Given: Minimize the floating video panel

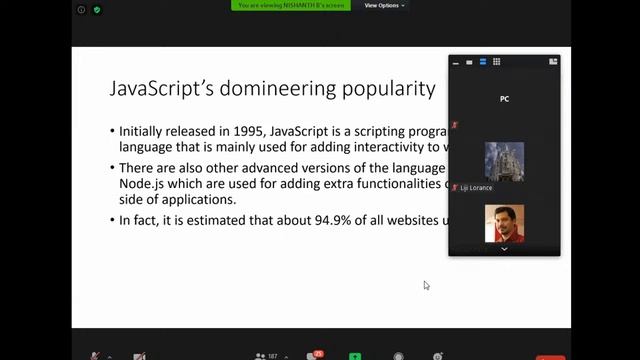Looking at the screenshot, I should pos(456,62).
